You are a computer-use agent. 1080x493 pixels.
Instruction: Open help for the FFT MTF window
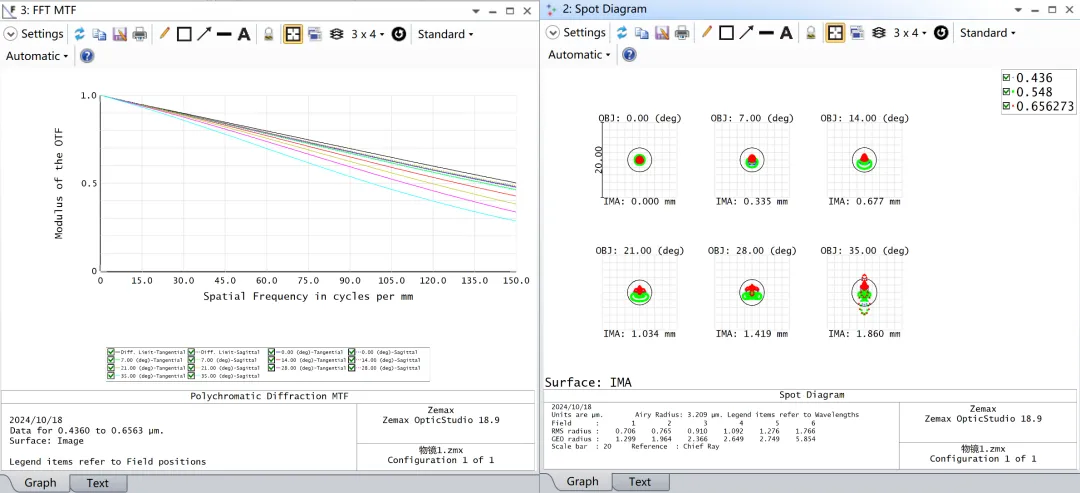87,56
